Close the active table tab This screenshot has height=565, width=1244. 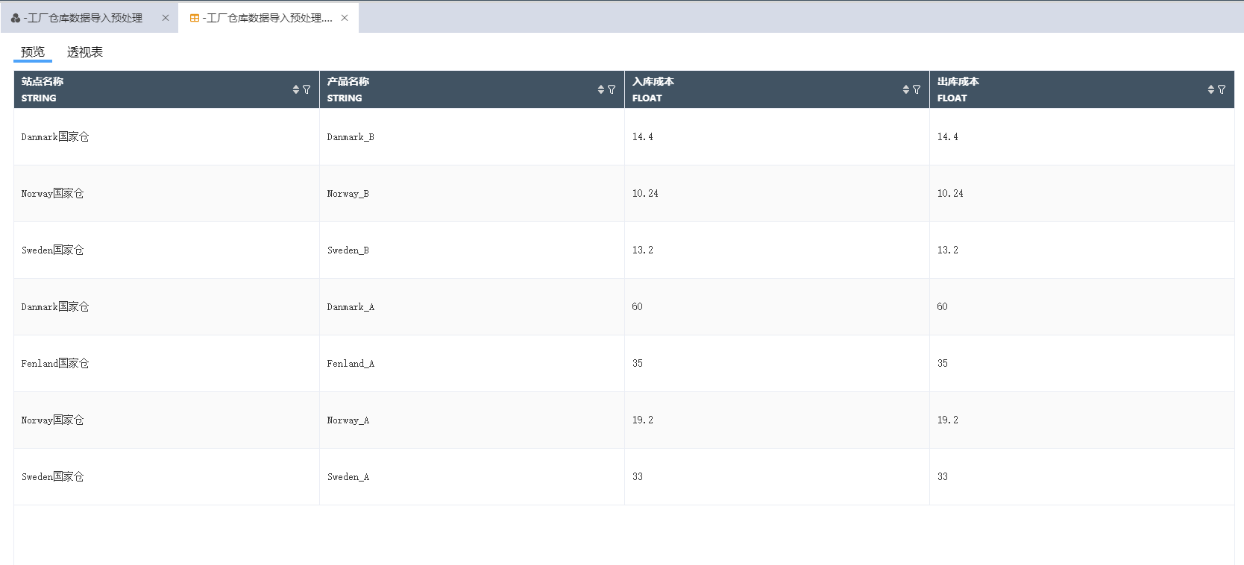click(x=345, y=18)
